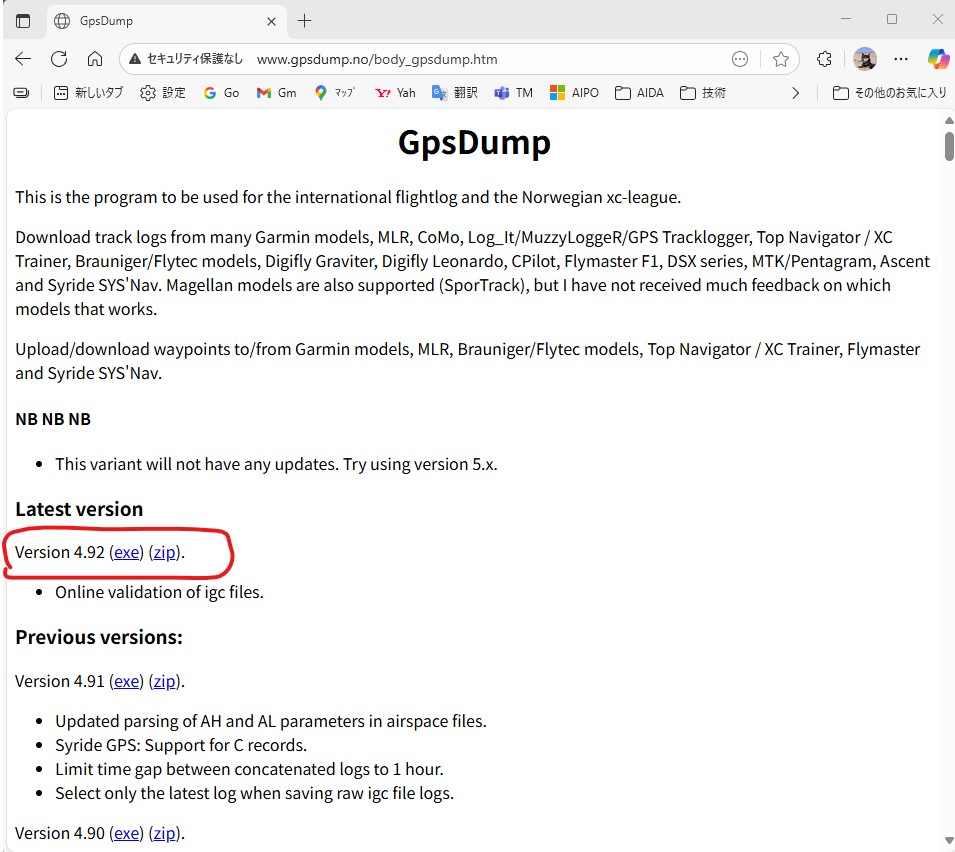
Task: Open the AIDA bookmarks folder
Action: coord(639,93)
